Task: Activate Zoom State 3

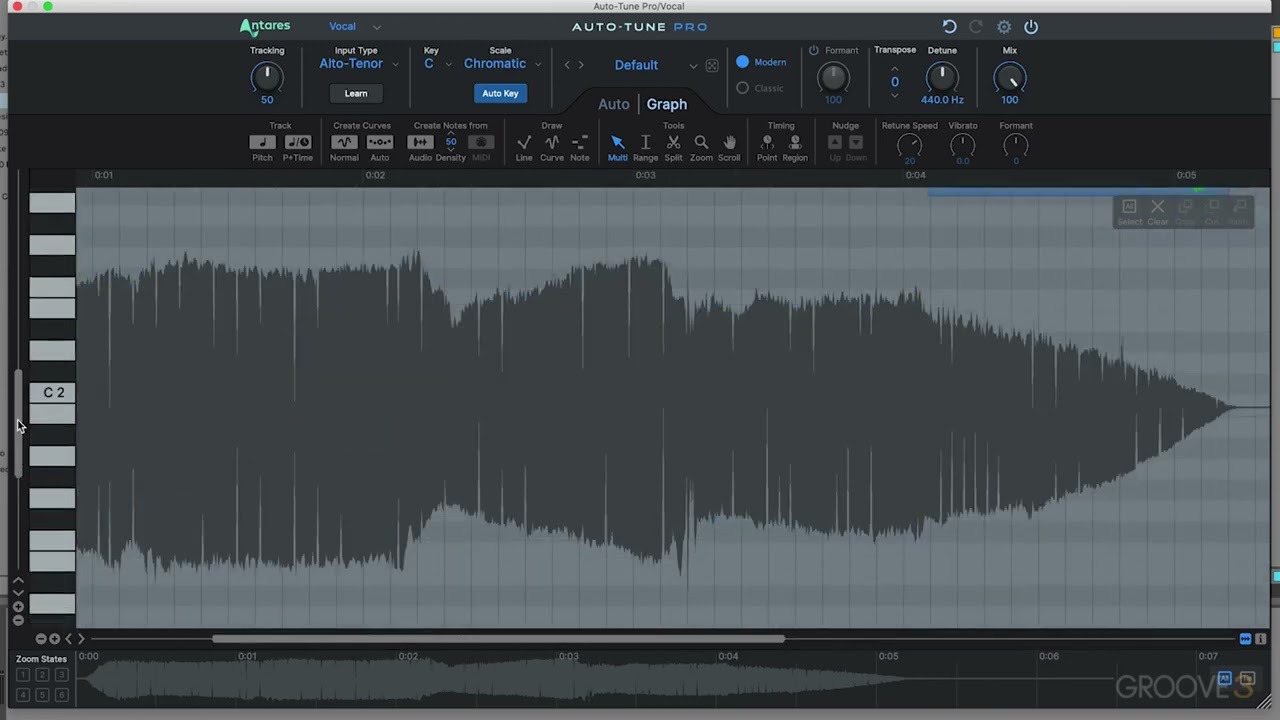Action: click(x=61, y=675)
